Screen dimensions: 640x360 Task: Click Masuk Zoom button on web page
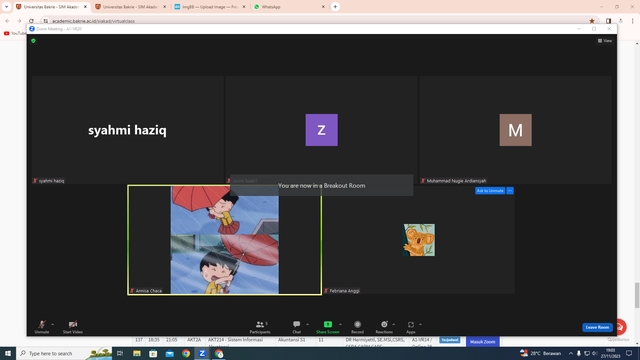tap(482, 342)
